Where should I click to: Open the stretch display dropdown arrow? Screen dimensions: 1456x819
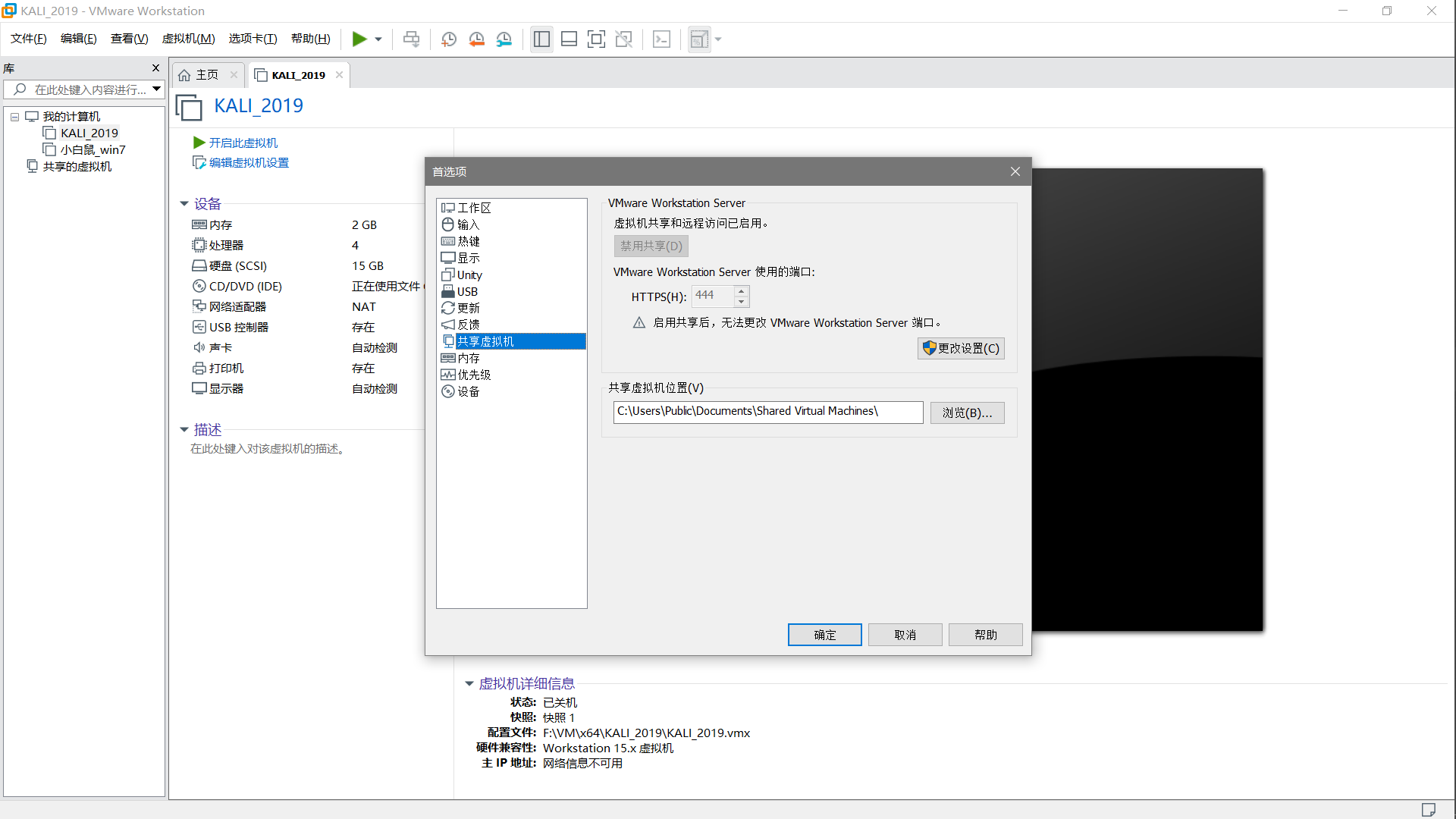coord(718,39)
